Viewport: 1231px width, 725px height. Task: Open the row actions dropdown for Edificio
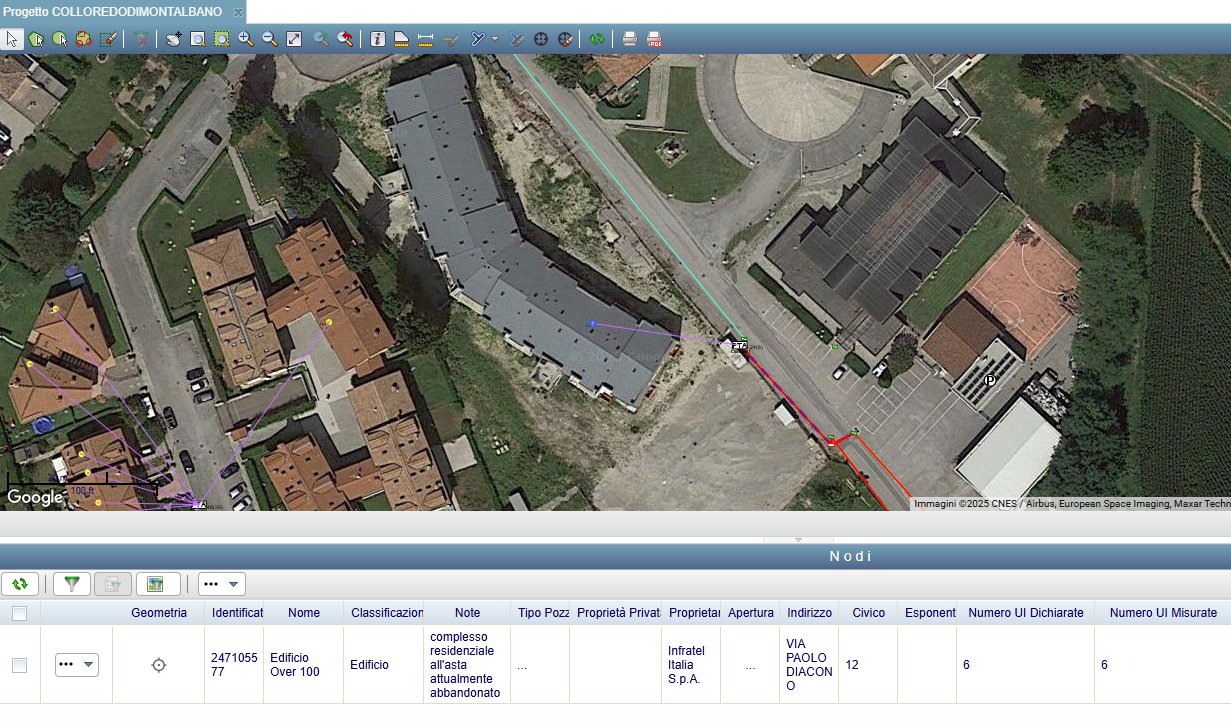[77, 664]
